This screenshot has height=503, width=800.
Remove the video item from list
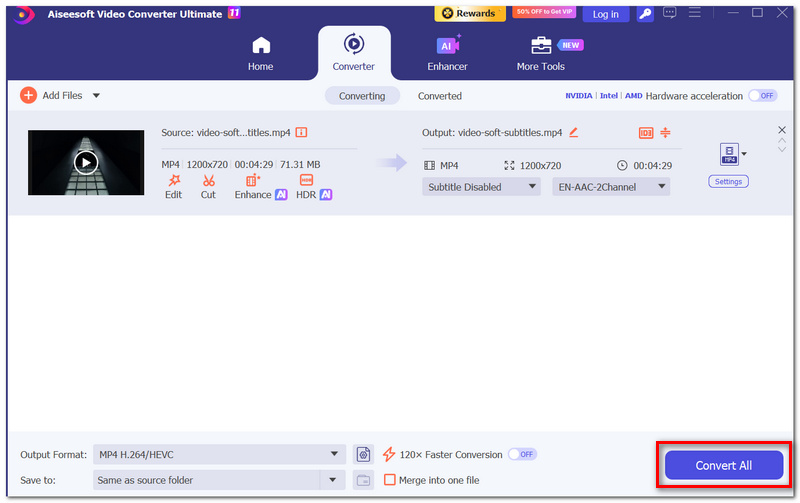[782, 130]
